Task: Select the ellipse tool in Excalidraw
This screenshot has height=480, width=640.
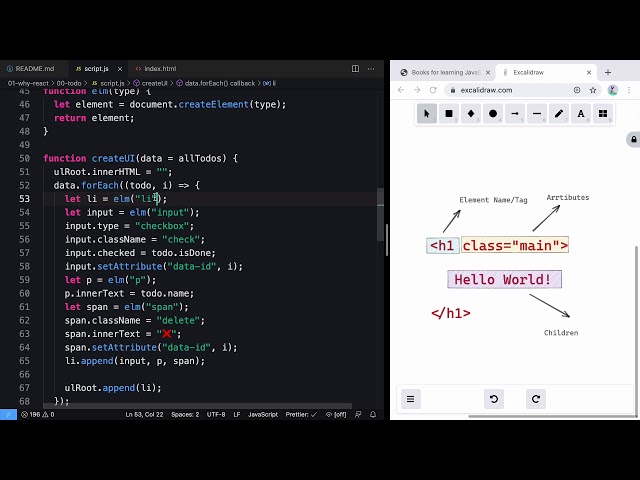Action: click(493, 114)
